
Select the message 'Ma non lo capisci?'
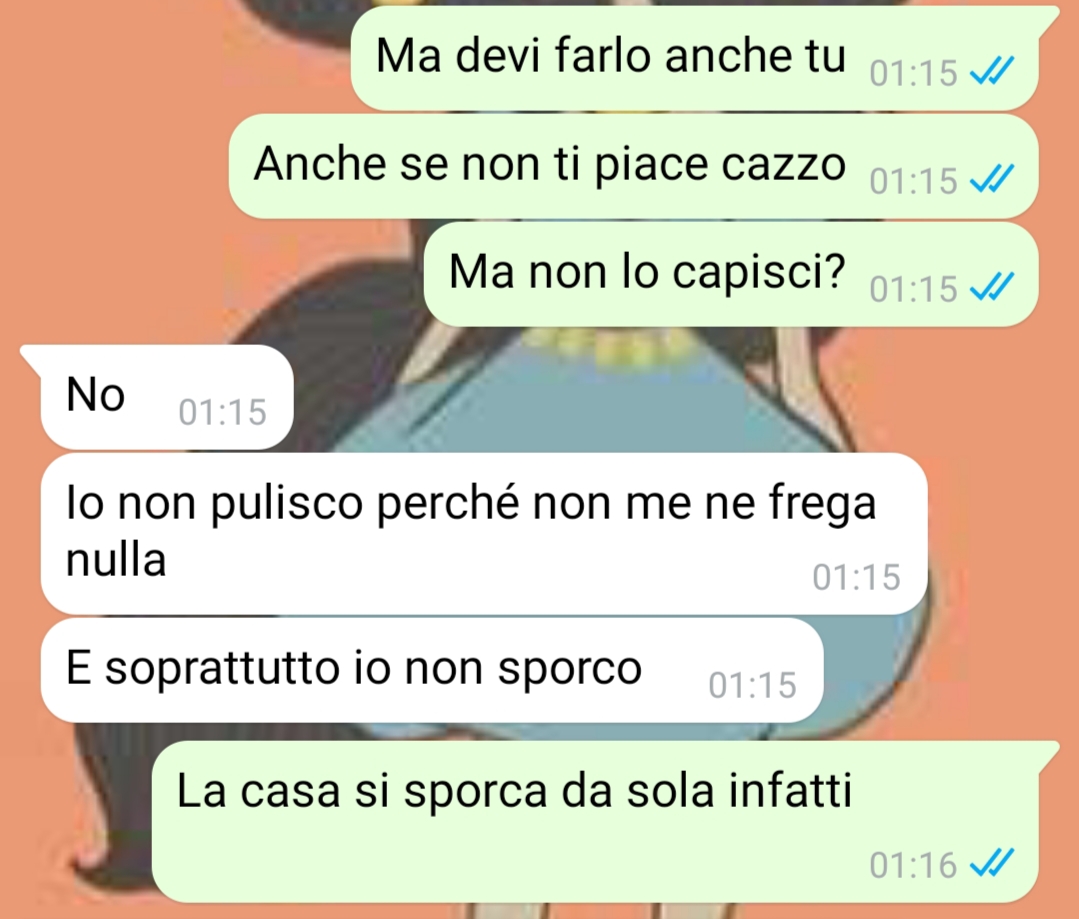tap(731, 274)
